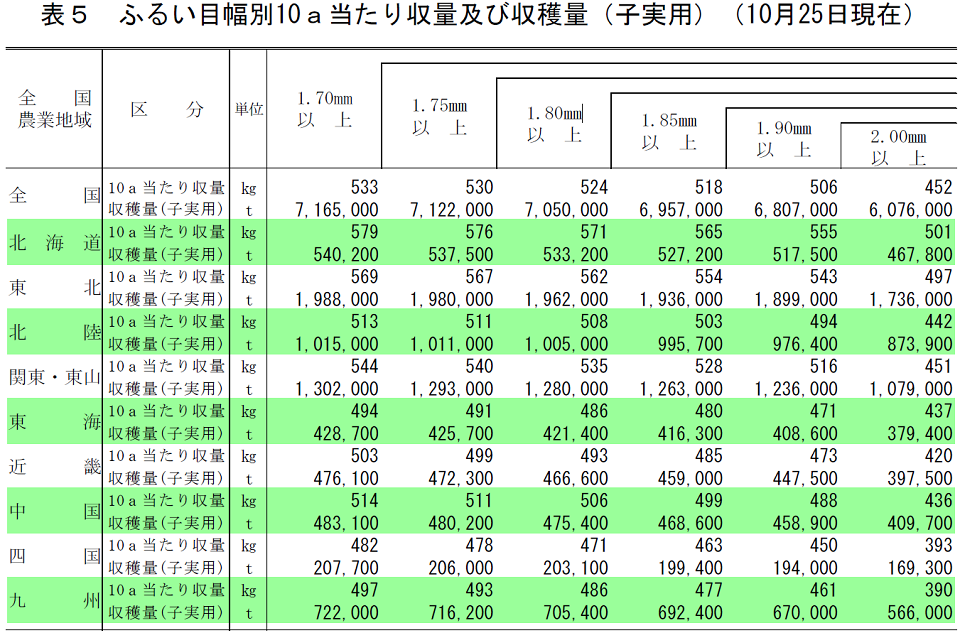Click the value 537,500
960x633 pixels.
(460, 255)
